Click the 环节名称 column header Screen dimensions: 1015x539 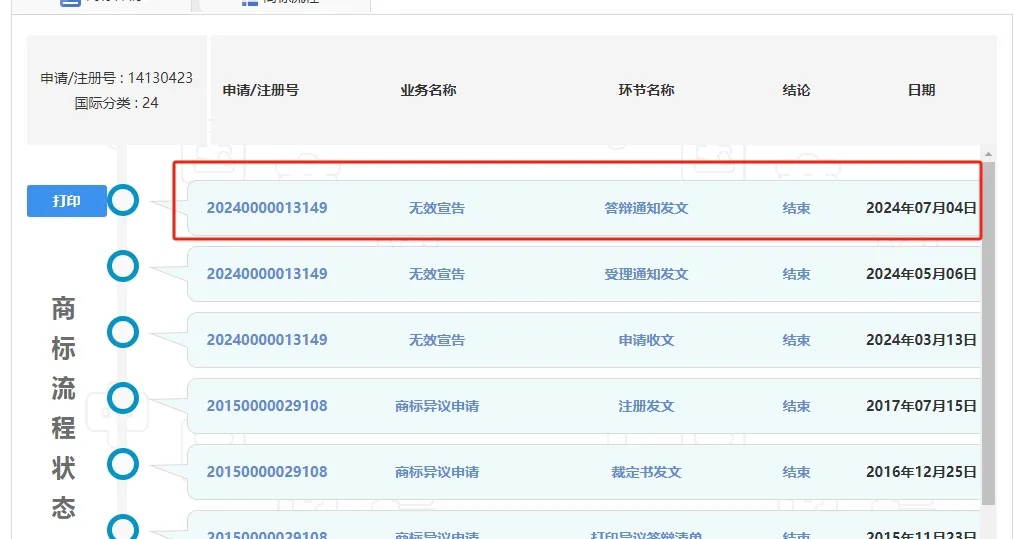point(646,90)
